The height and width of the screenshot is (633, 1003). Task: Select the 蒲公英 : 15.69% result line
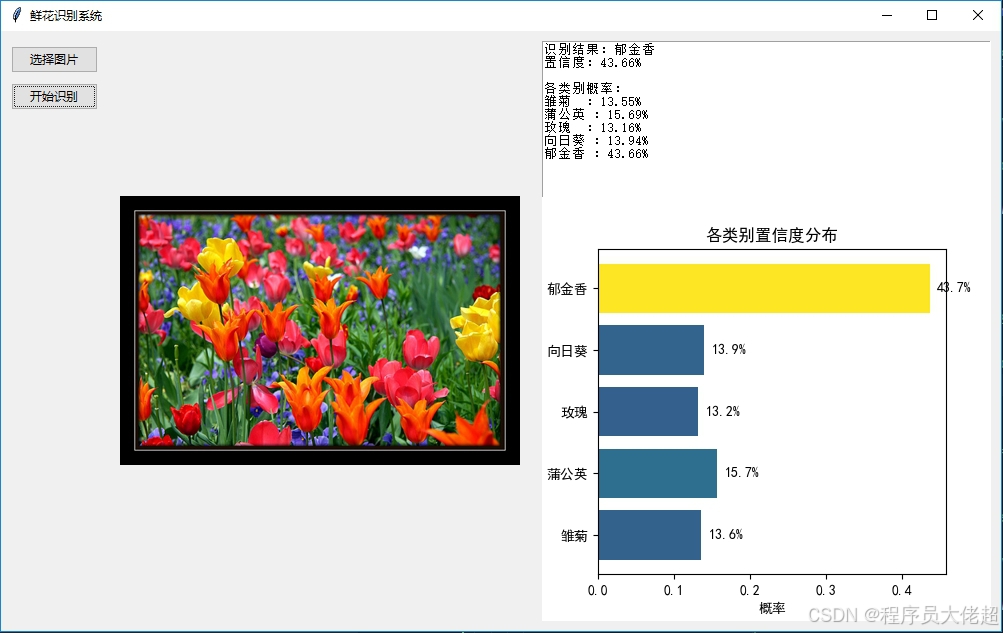pos(596,114)
